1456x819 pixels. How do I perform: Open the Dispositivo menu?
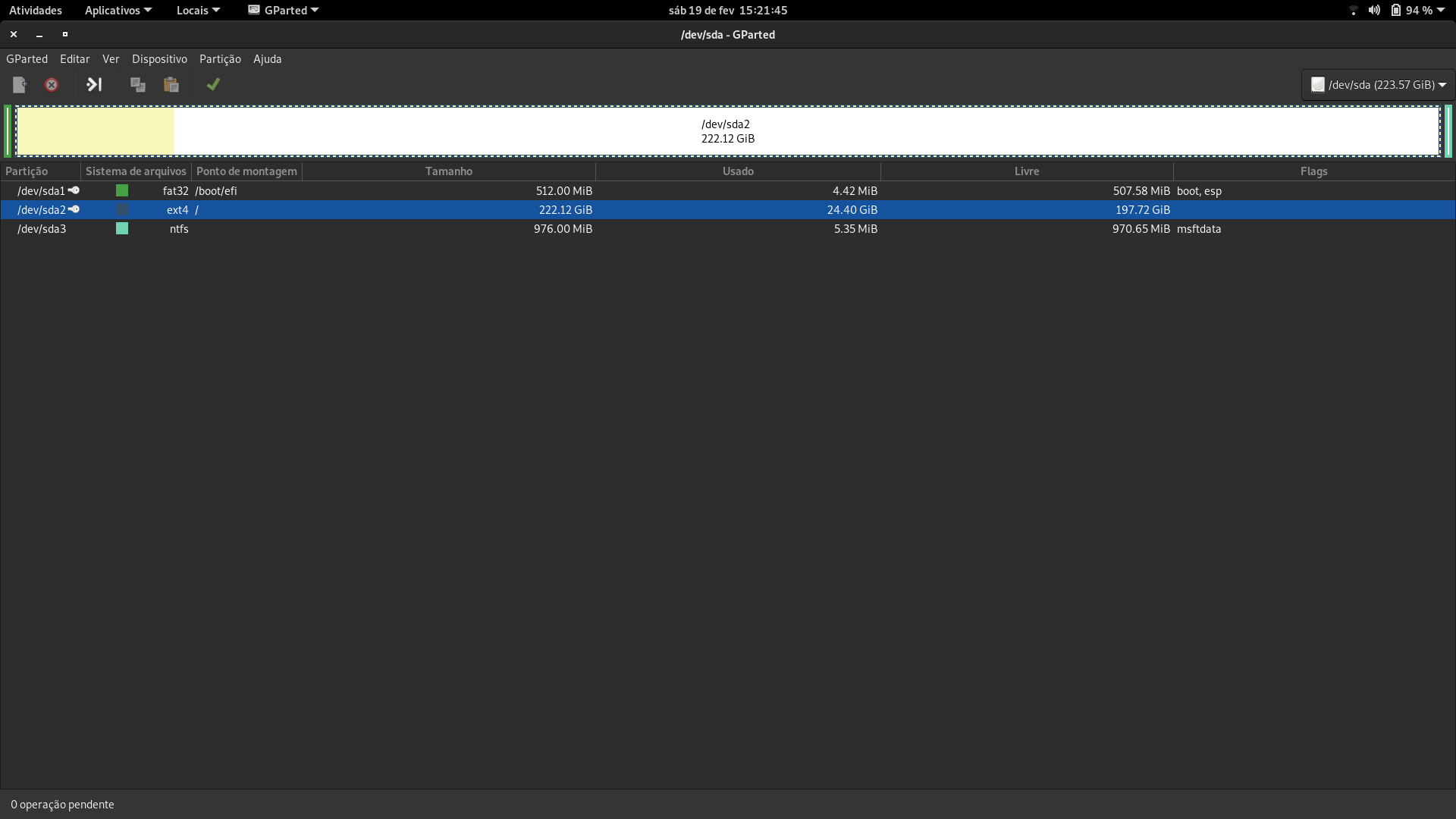click(159, 59)
